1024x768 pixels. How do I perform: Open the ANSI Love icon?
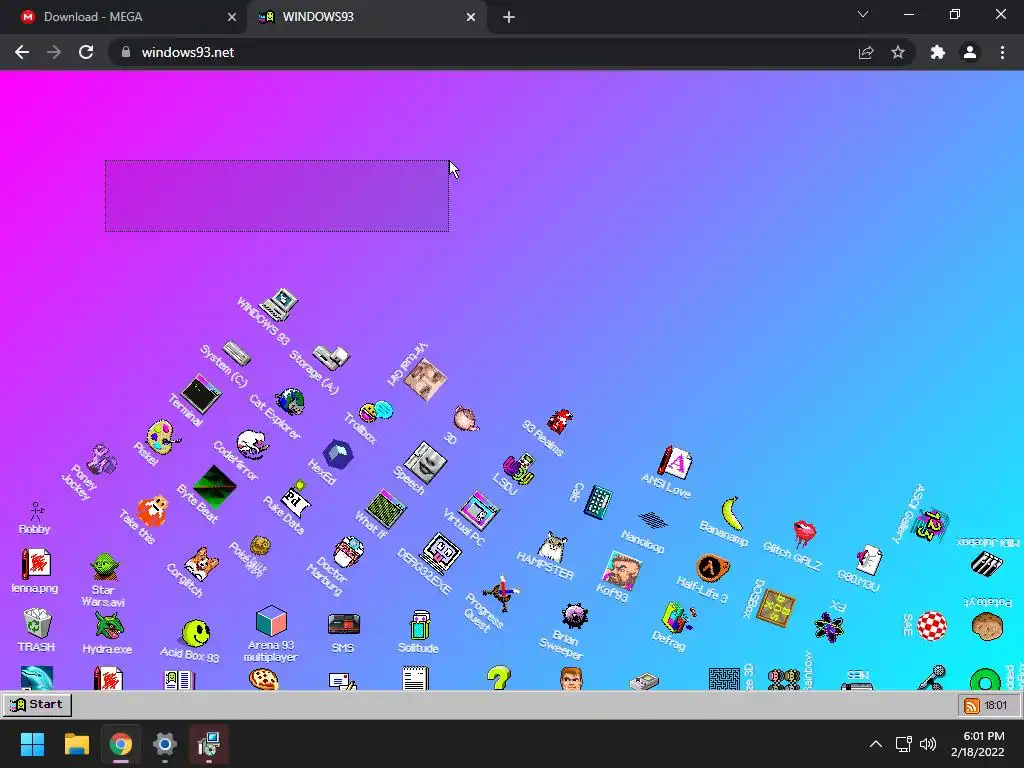[675, 463]
